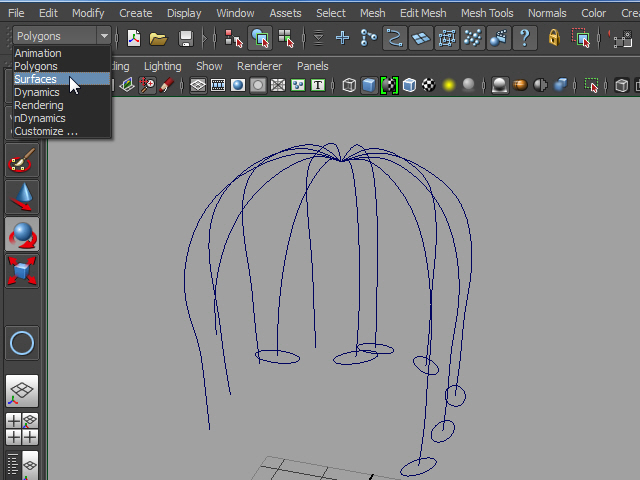Click the textured checkered sphere icon
640x480 pixels.
click(429, 85)
